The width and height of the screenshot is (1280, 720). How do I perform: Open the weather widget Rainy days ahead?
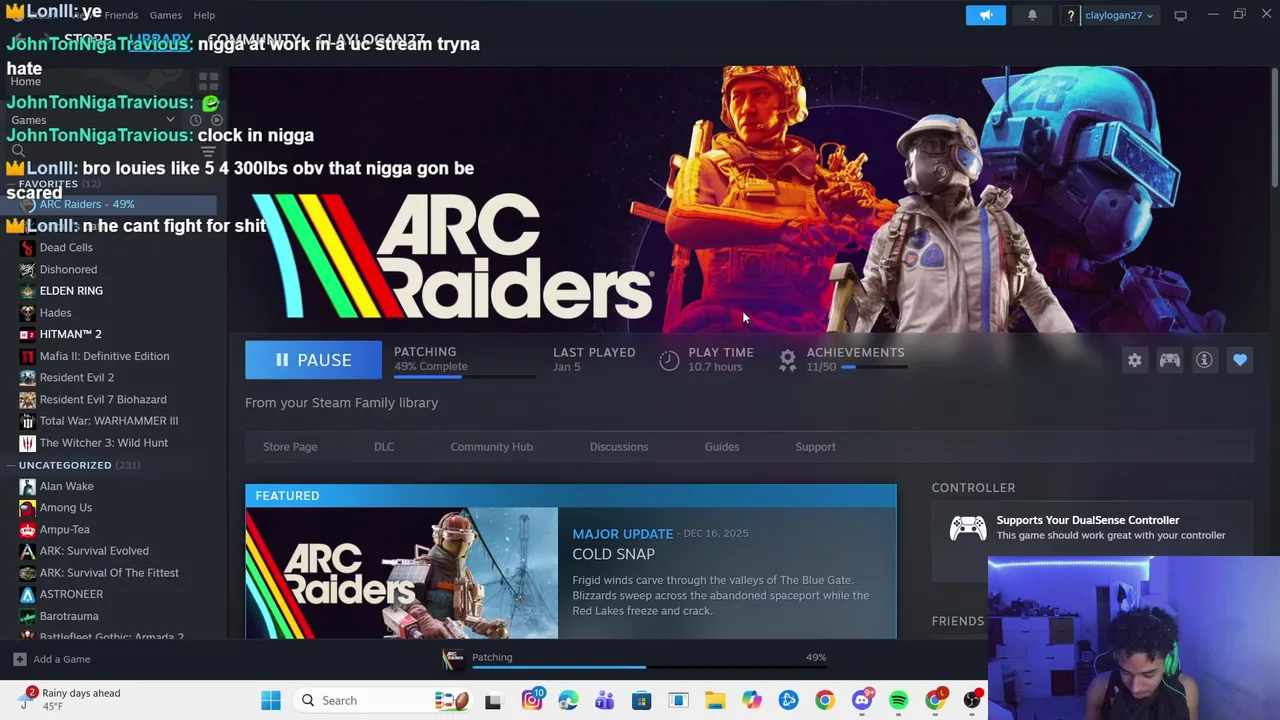68,699
